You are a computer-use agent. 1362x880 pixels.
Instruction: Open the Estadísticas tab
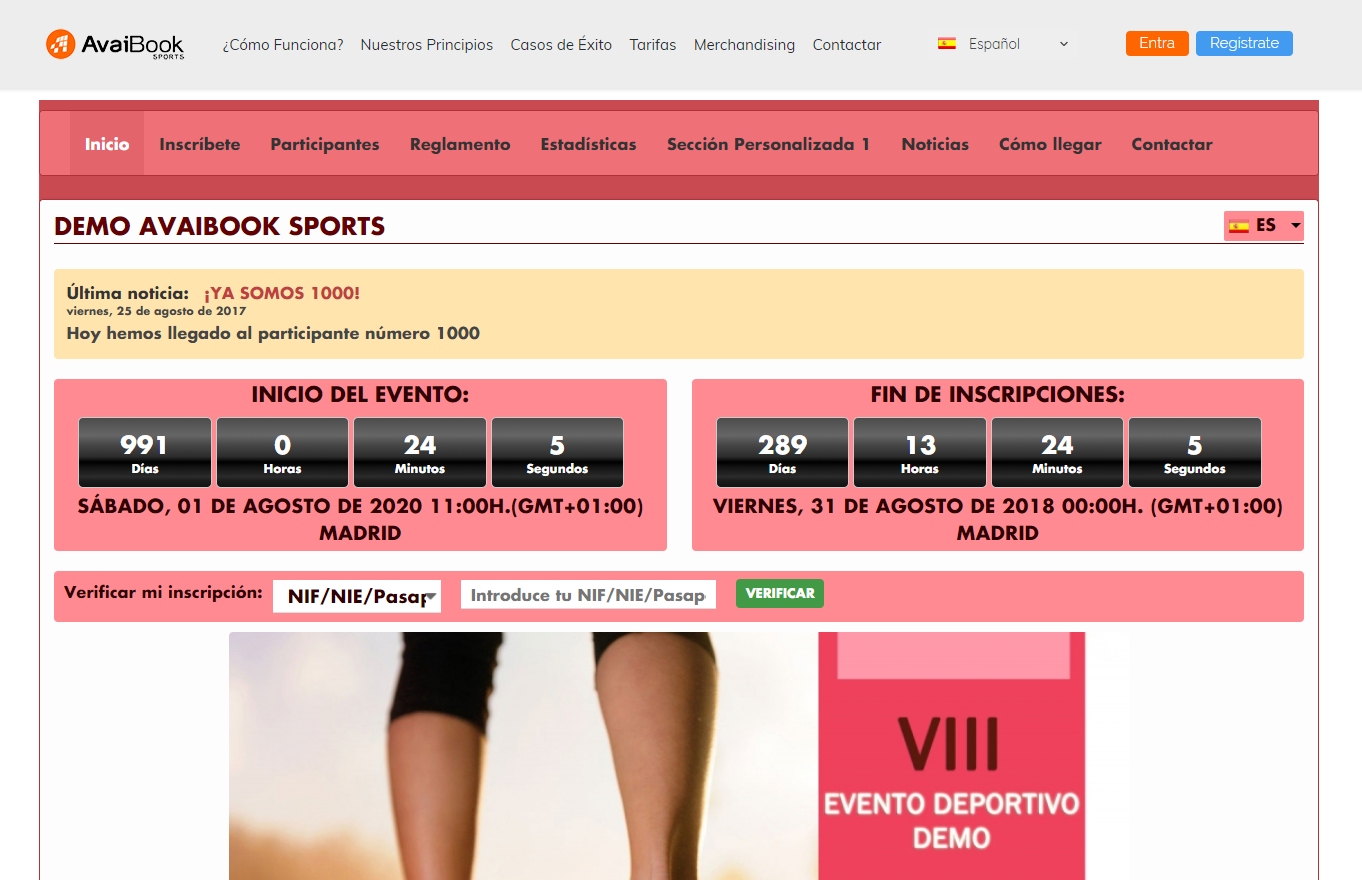coord(588,144)
